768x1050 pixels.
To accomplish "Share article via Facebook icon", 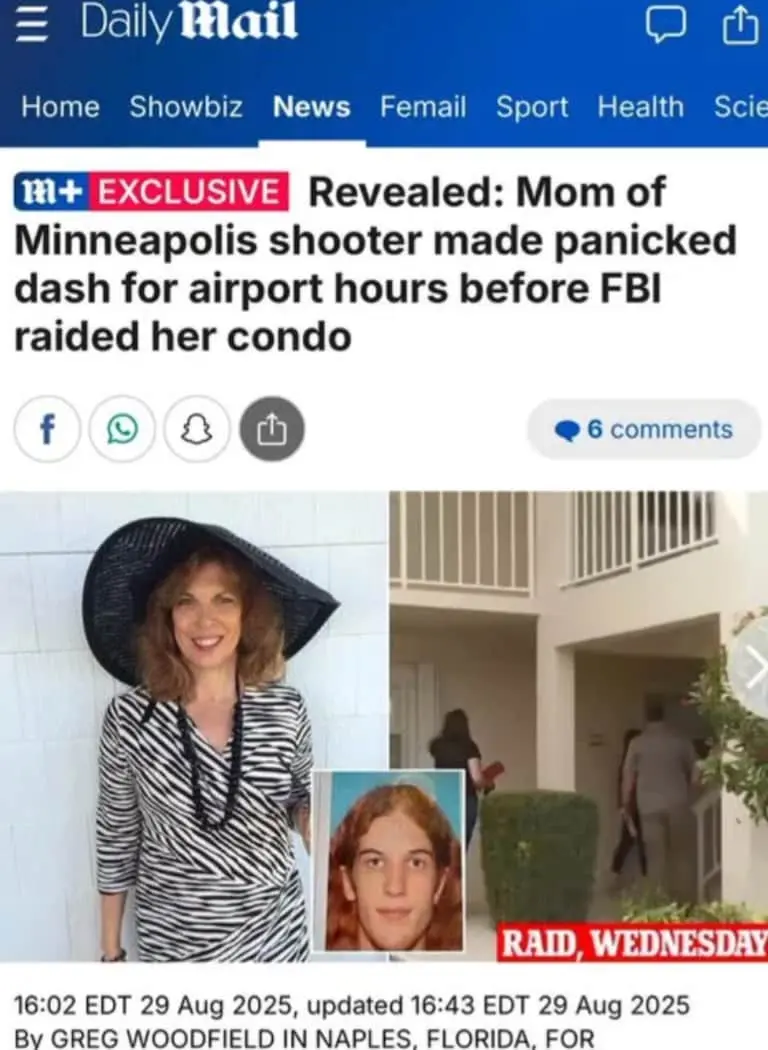I will tap(47, 429).
